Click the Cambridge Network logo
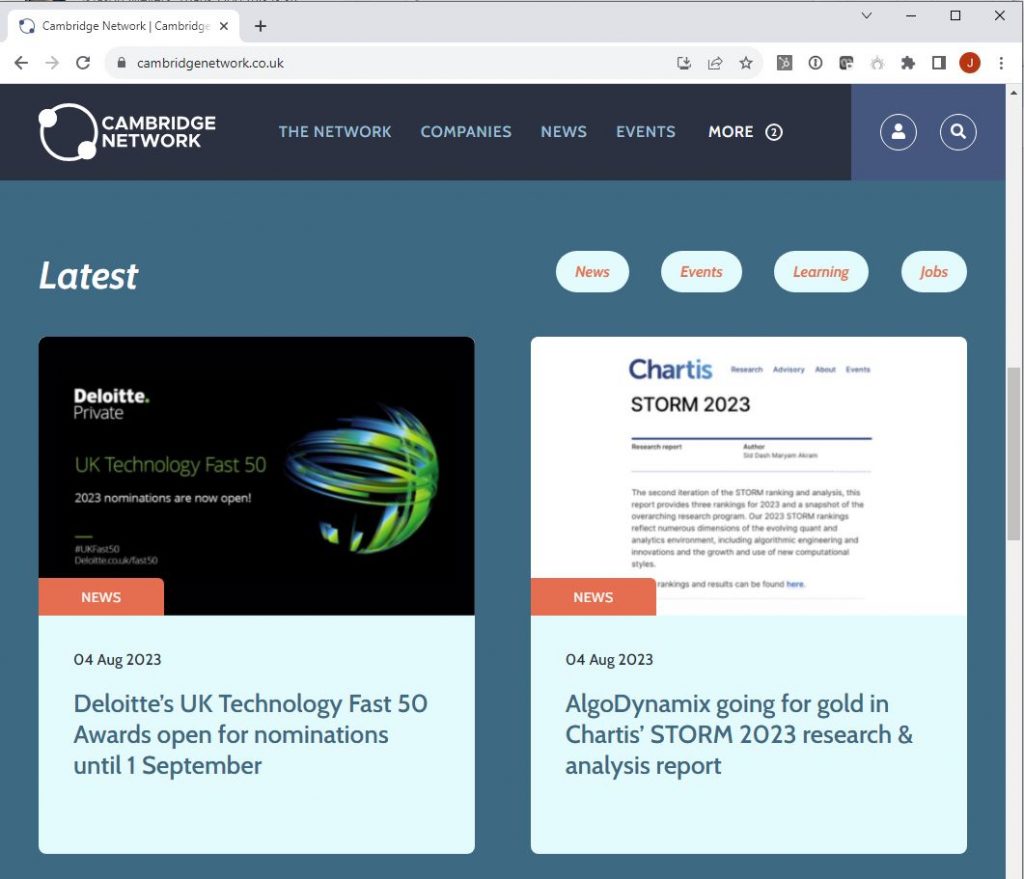Image resolution: width=1024 pixels, height=879 pixels. (127, 132)
